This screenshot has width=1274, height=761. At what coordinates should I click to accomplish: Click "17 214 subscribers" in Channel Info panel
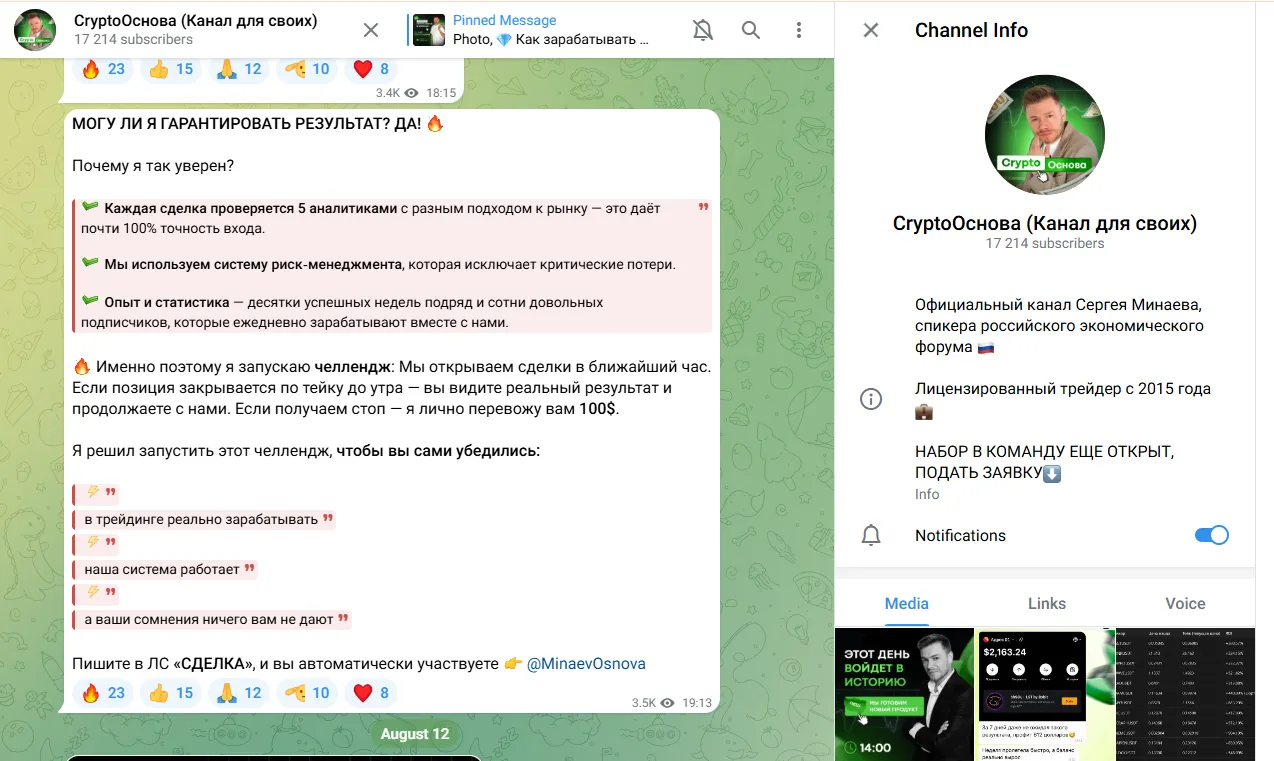click(1045, 243)
